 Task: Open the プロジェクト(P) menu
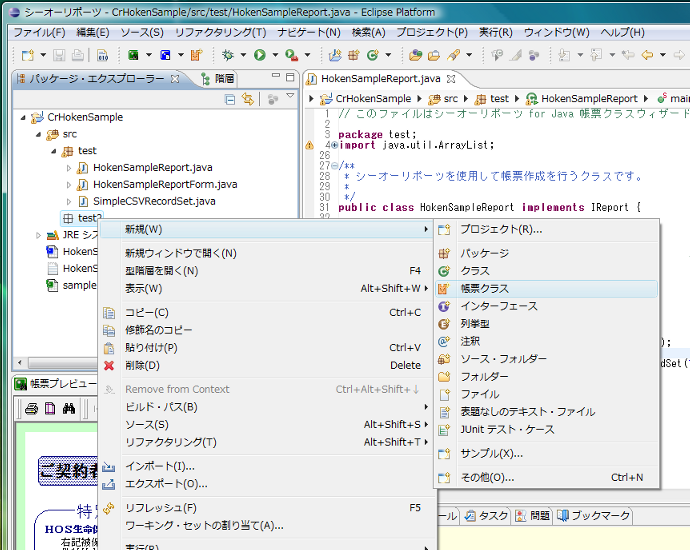[432, 33]
